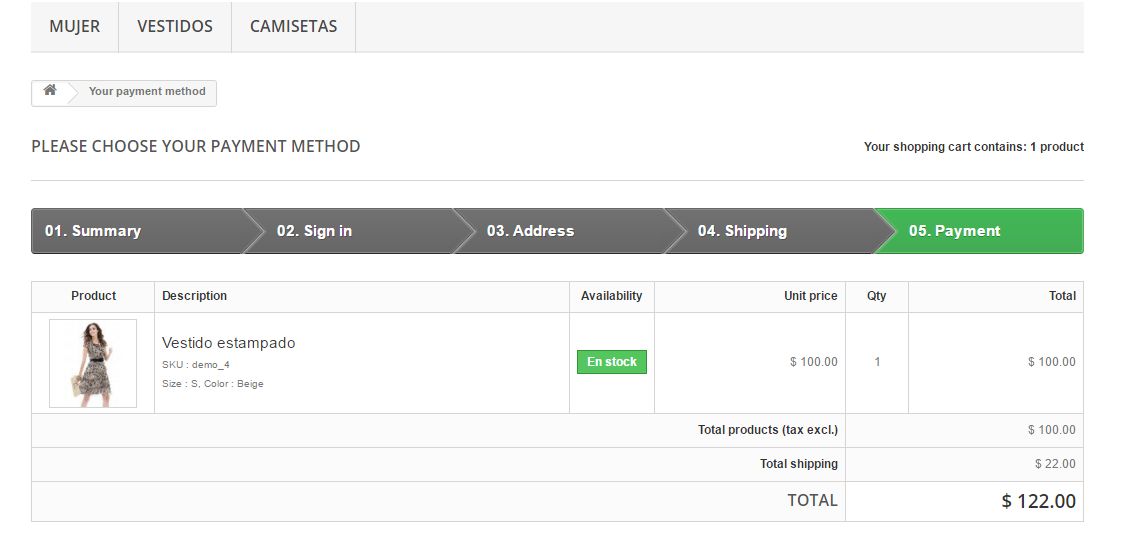Click the Description column header
Image resolution: width=1137 pixels, height=545 pixels.
click(195, 296)
